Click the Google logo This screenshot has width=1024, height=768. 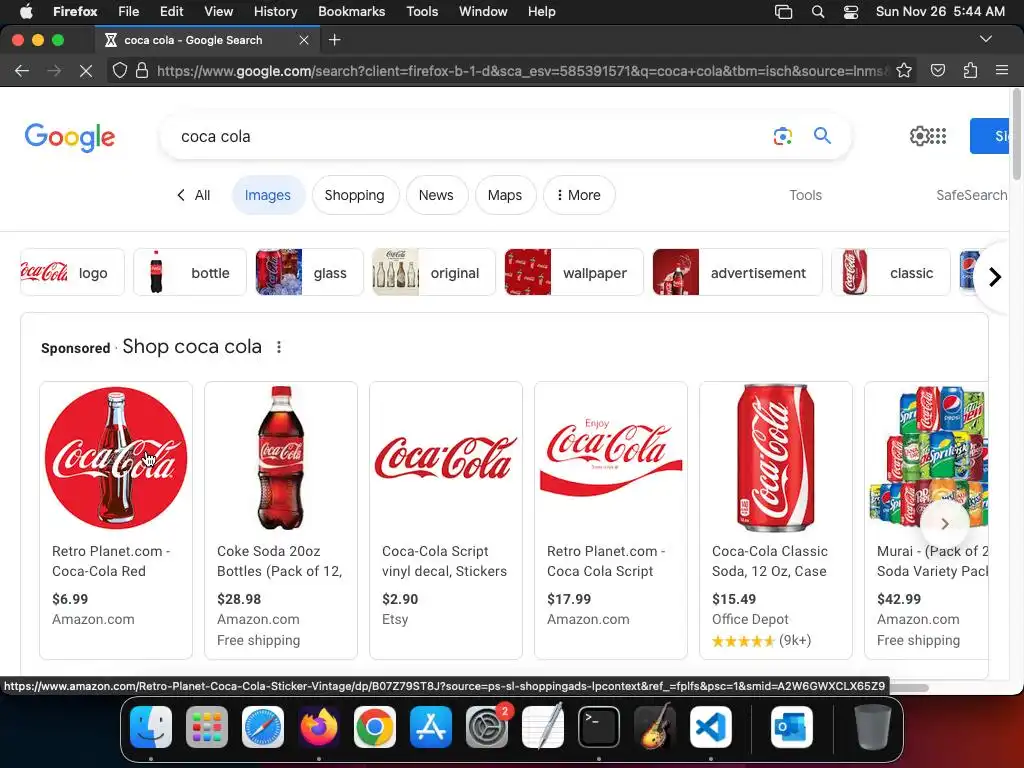pyautogui.click(x=70, y=137)
